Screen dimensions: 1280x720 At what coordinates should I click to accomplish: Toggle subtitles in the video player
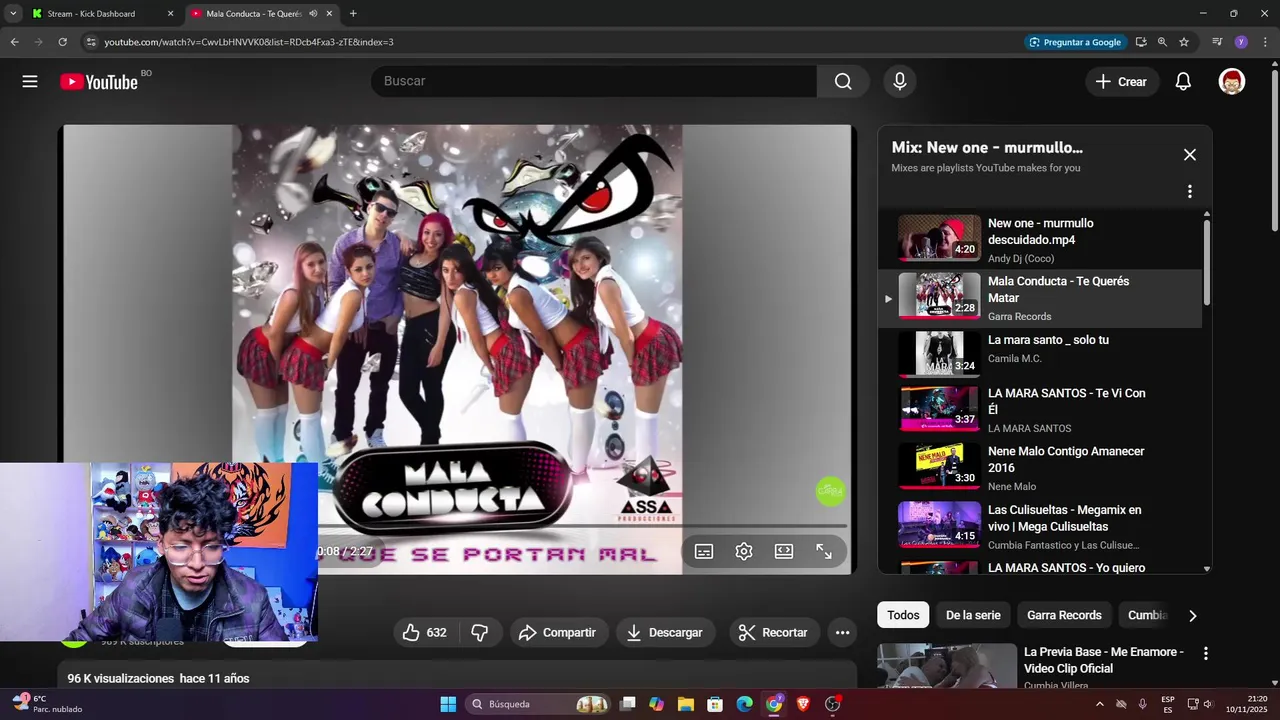point(704,551)
